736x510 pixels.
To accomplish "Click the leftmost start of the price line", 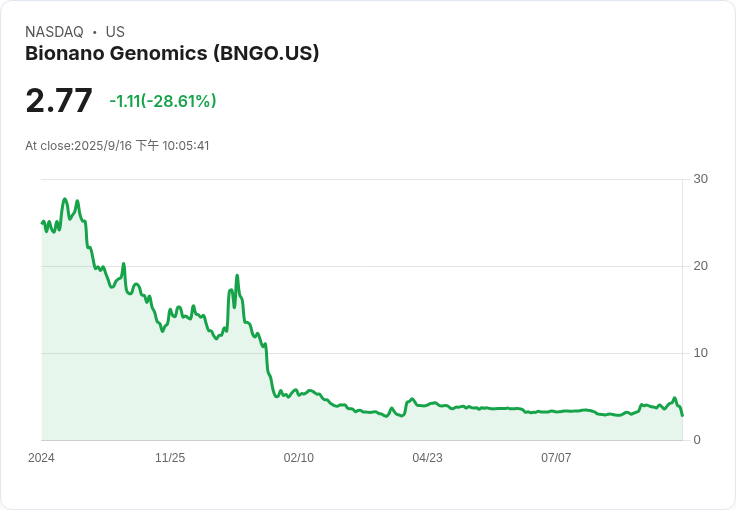I will (x=42, y=222).
